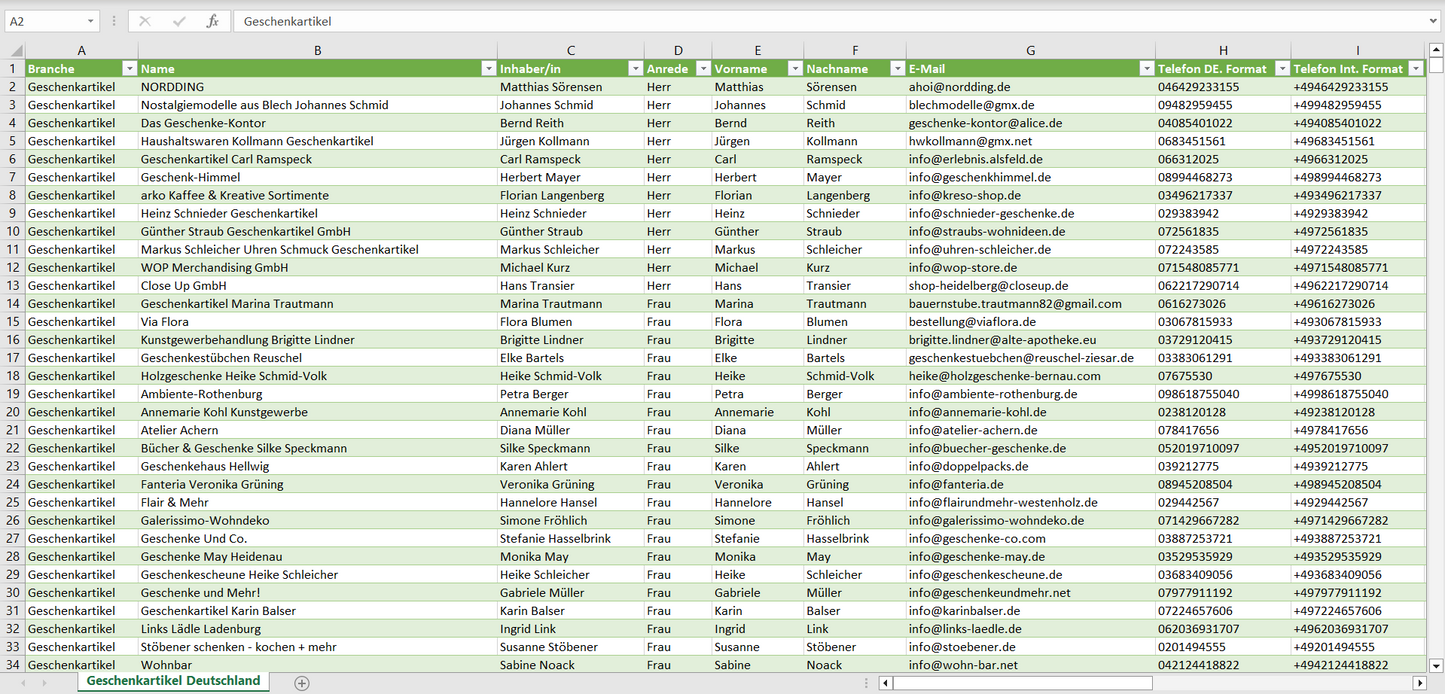Open the Telefon Int. Format filter dropdown
Viewport: 1445px width, 694px height.
pyautogui.click(x=1415, y=69)
